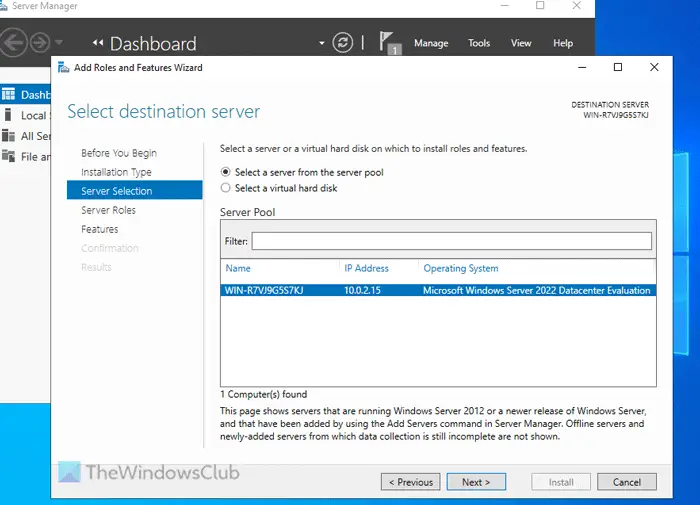Sort the server list by the Operating System column
This screenshot has height=505, width=700.
[461, 268]
